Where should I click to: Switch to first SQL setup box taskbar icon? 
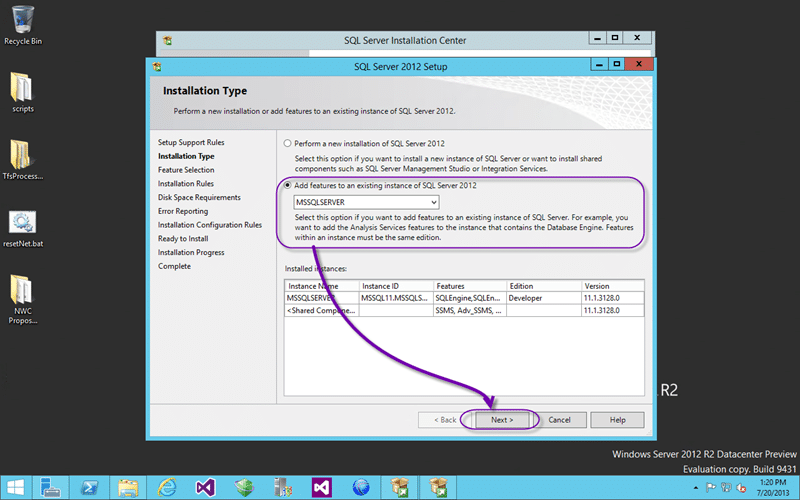(399, 488)
